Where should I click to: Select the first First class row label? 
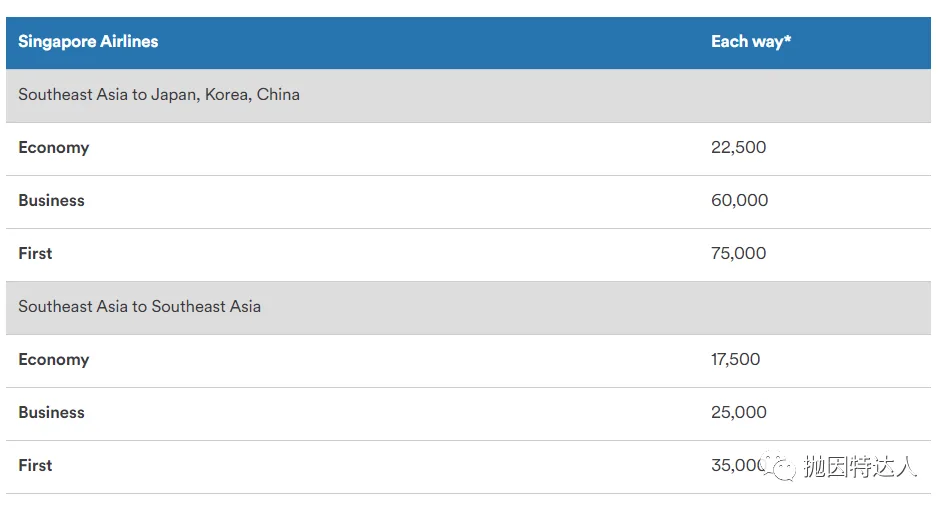35,253
